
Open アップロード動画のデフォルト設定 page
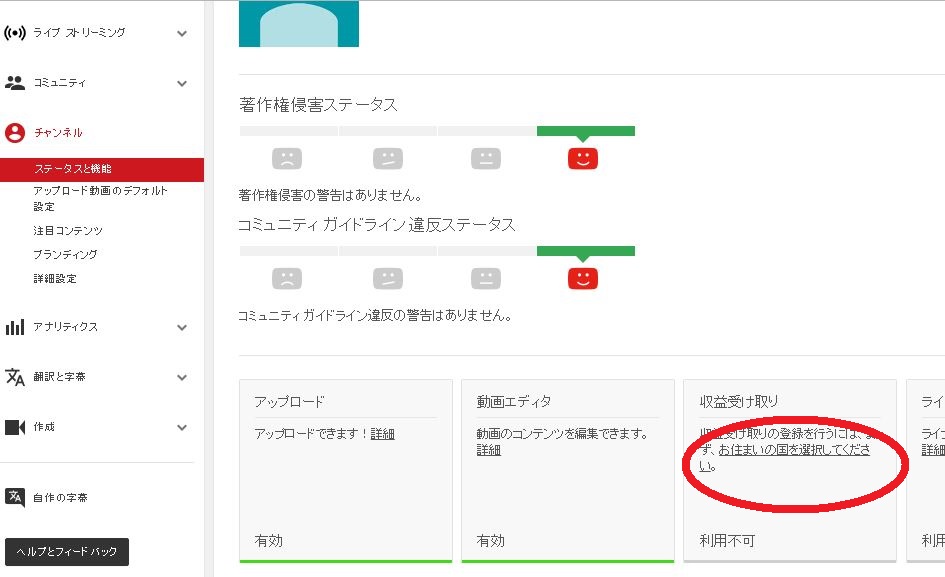tap(100, 198)
